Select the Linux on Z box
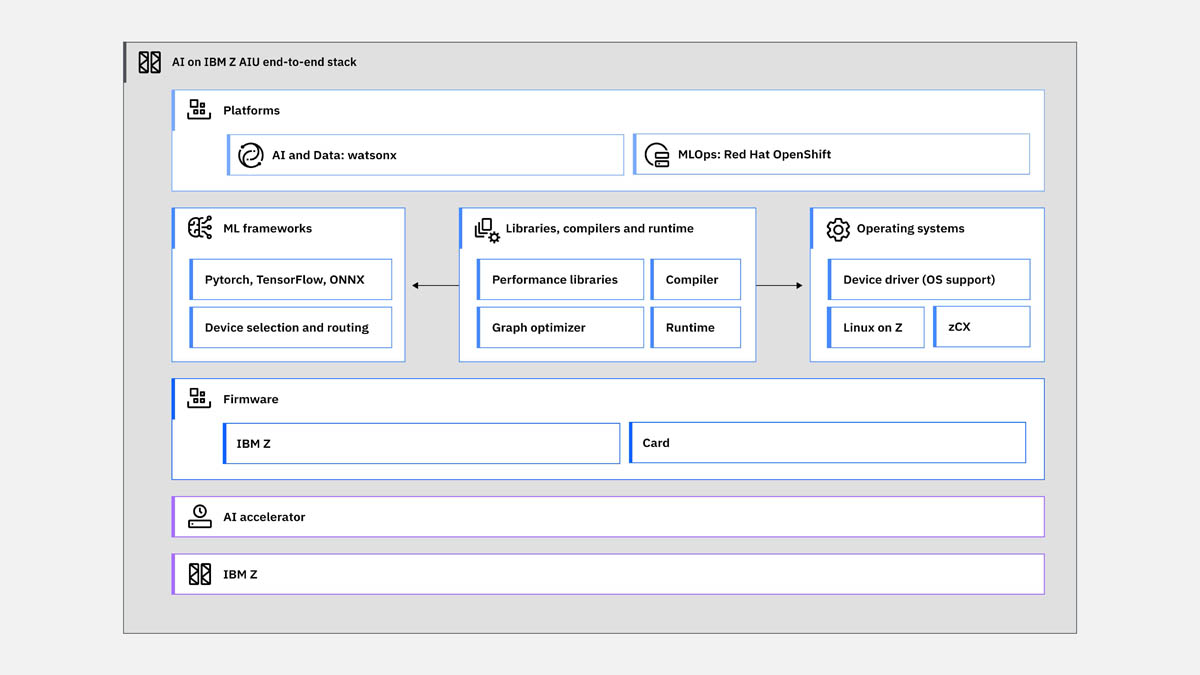The height and width of the screenshot is (675, 1200). pos(876,328)
